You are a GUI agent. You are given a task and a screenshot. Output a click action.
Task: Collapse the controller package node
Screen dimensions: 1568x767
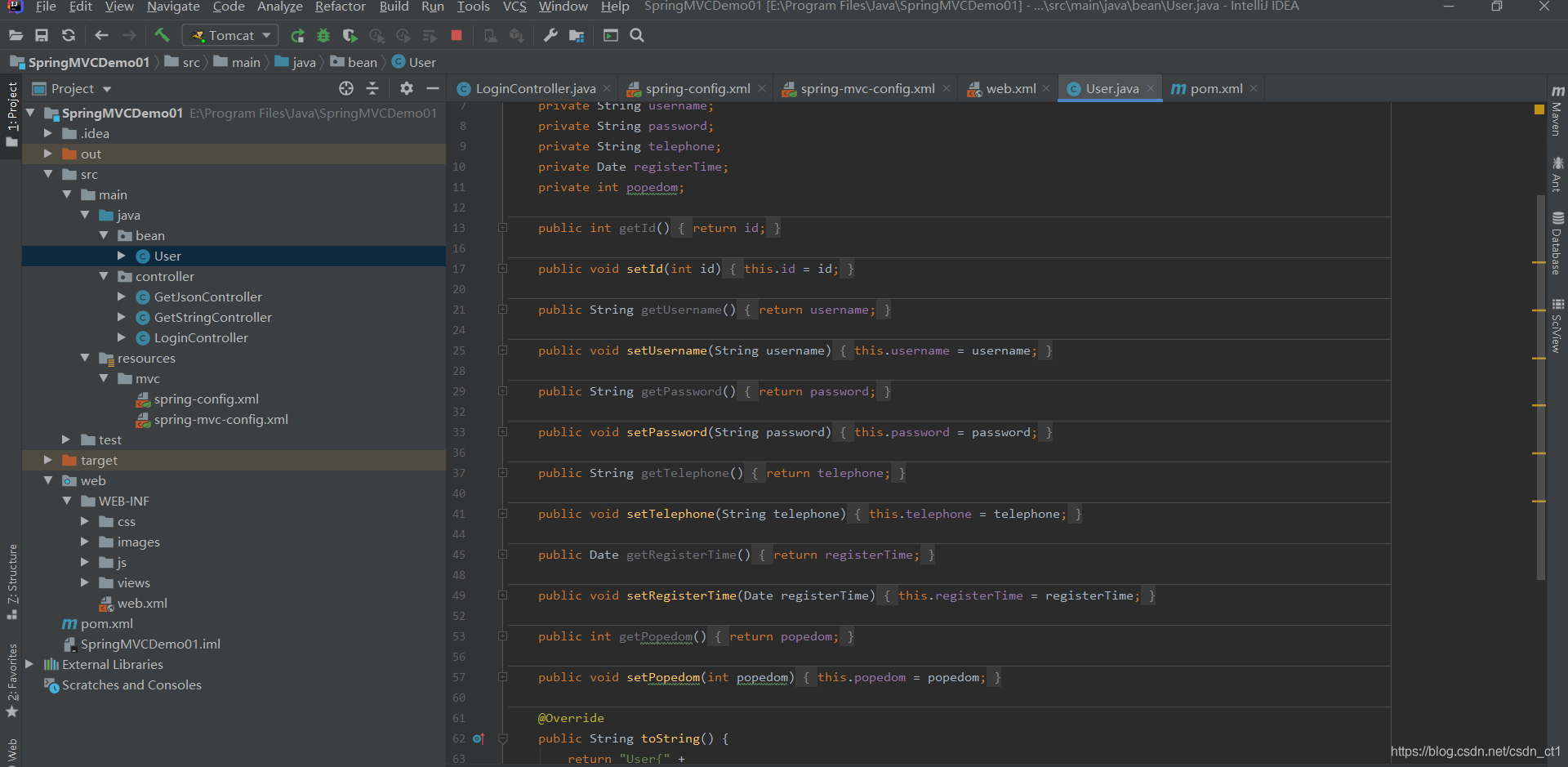coord(104,276)
